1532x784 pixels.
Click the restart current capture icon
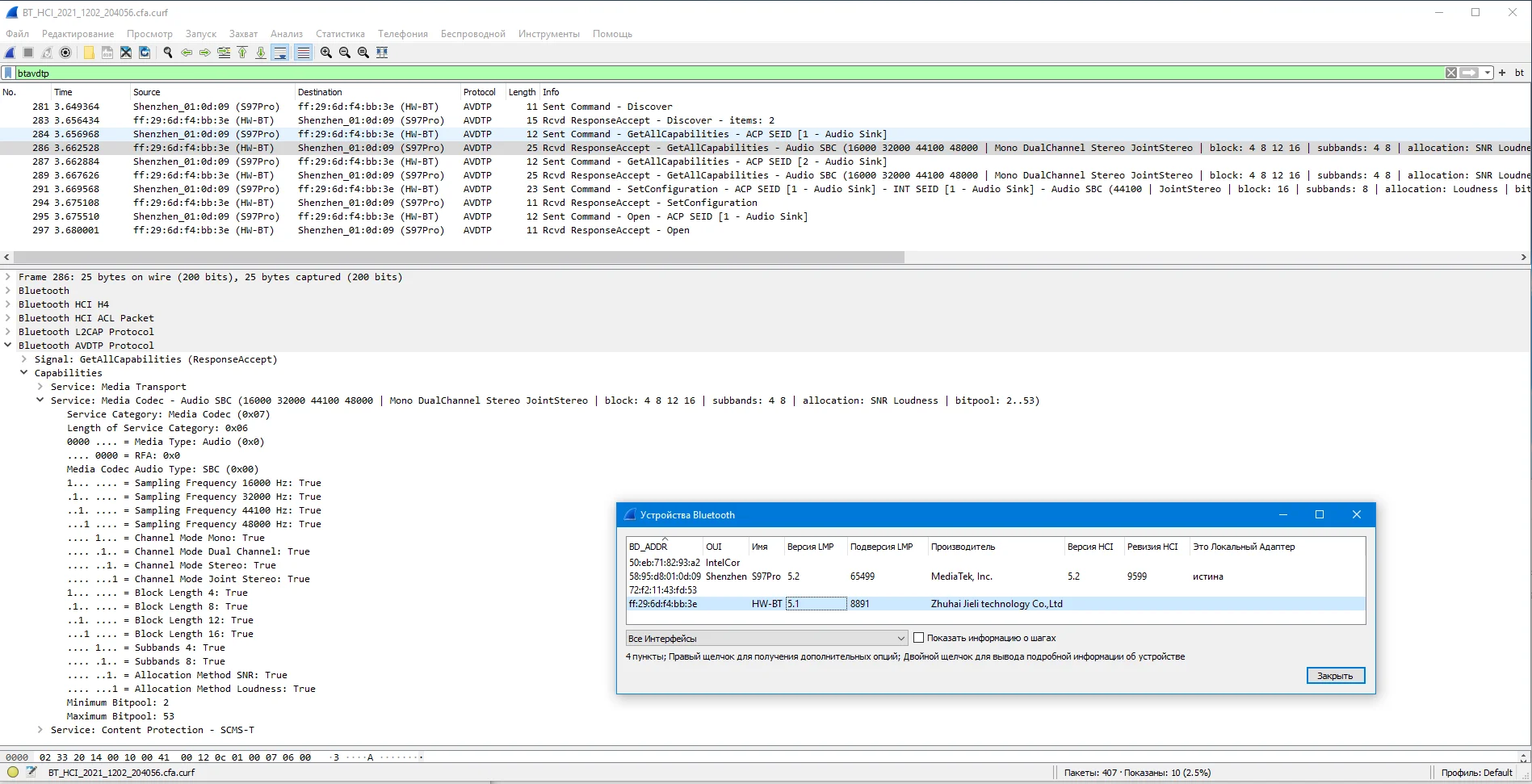[47, 52]
